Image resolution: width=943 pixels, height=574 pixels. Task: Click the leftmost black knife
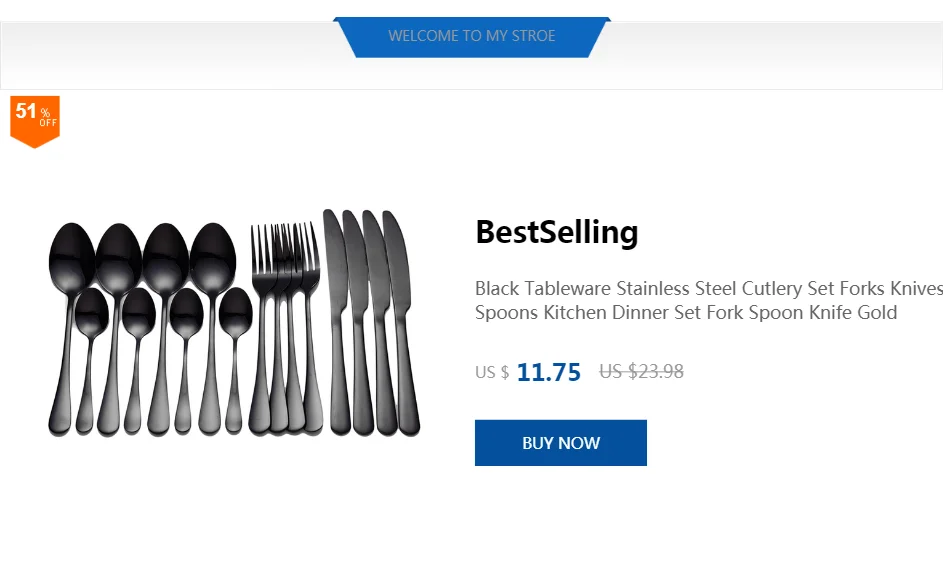tap(335, 300)
